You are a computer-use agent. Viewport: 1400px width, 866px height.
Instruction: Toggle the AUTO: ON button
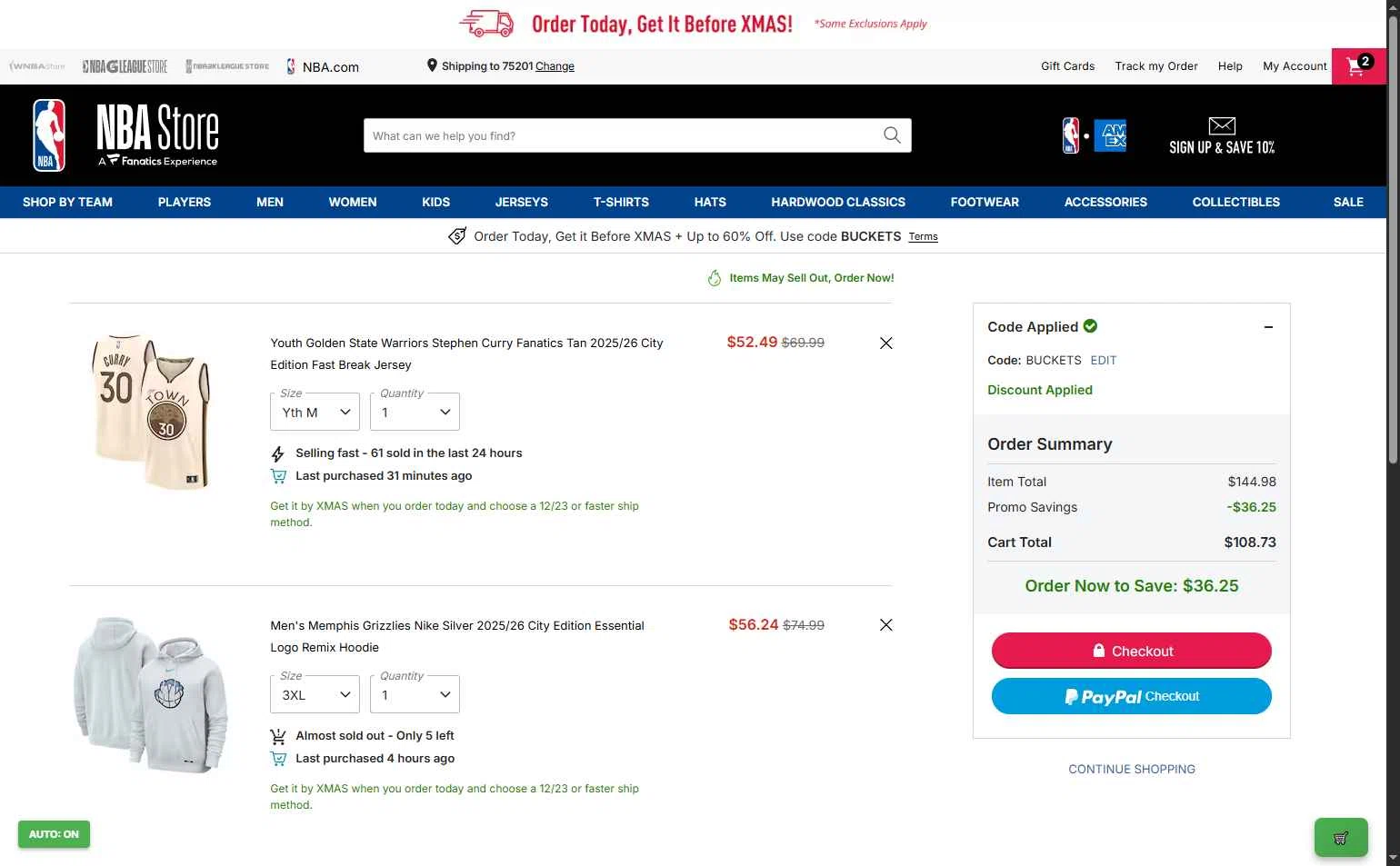[x=54, y=834]
